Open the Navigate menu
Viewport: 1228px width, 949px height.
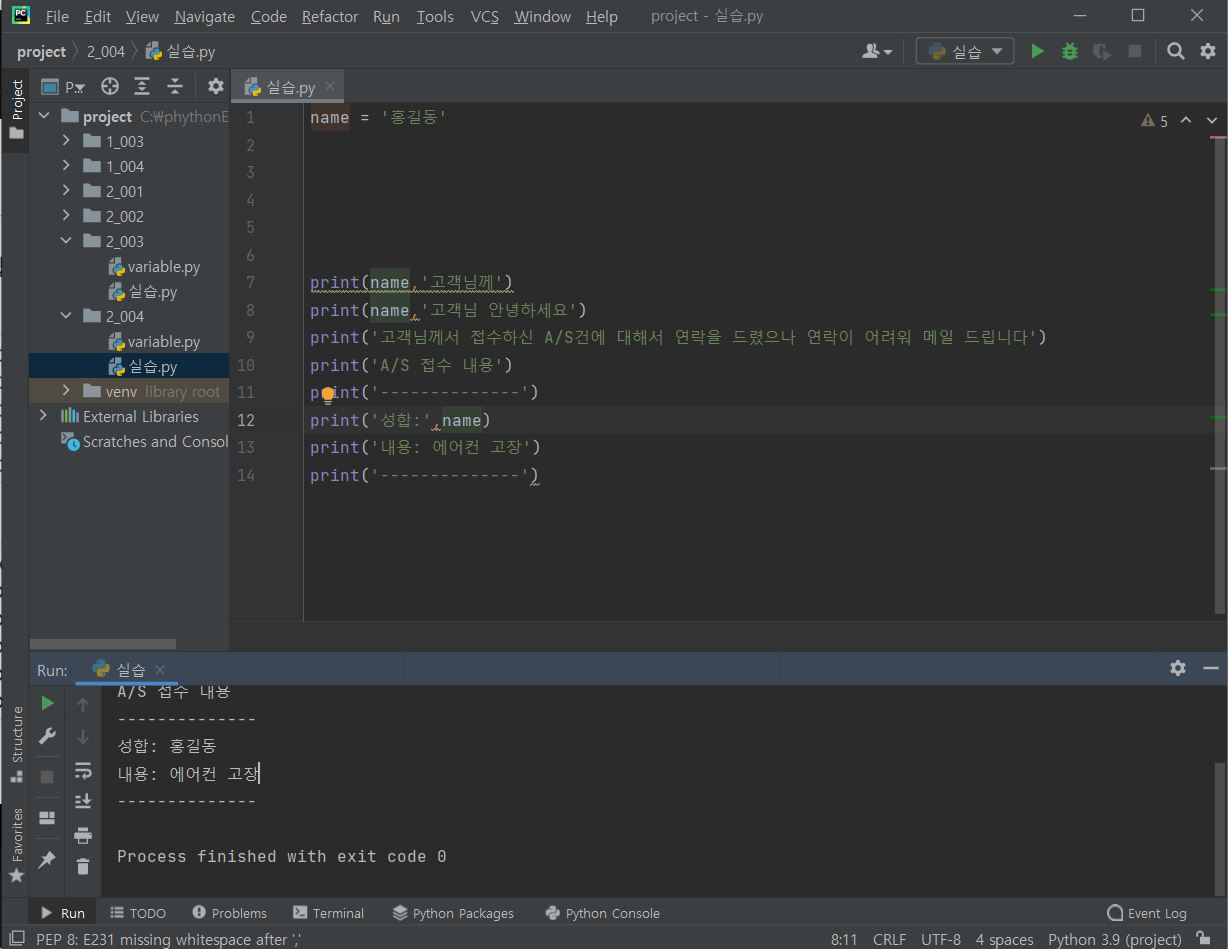tap(204, 17)
